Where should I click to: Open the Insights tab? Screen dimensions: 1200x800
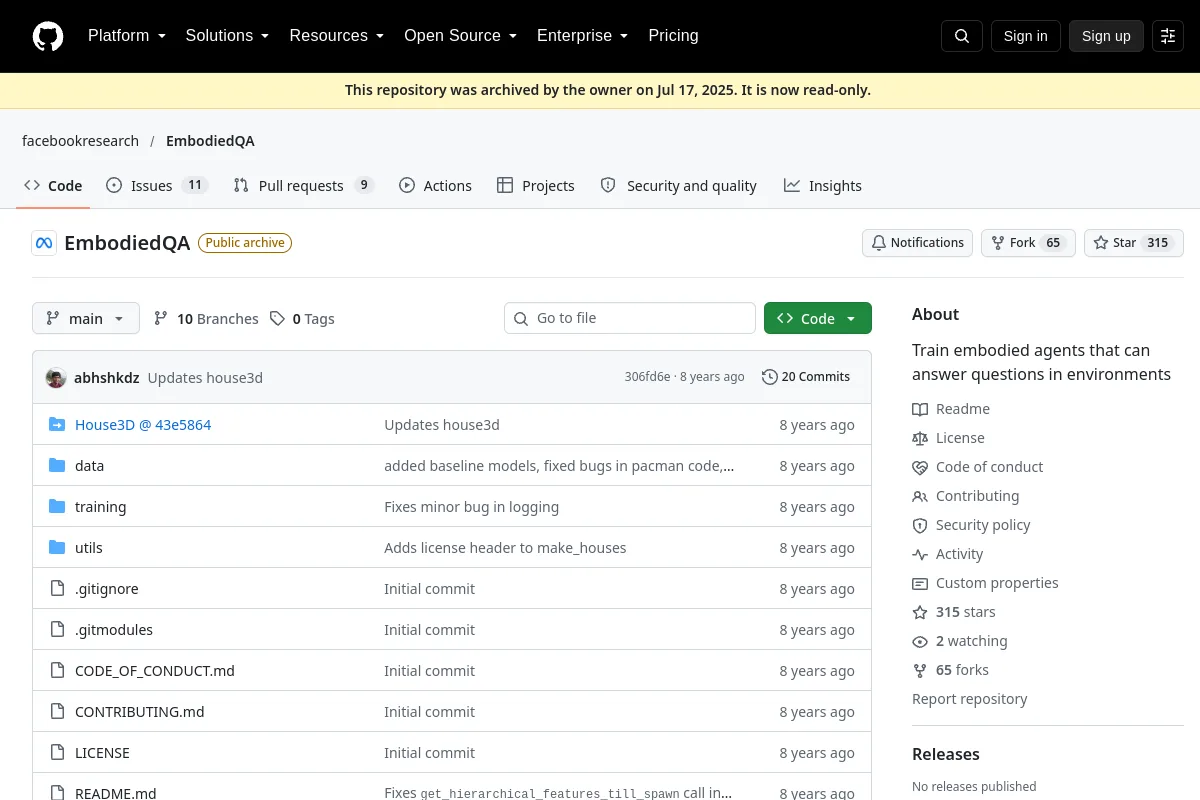(x=822, y=186)
